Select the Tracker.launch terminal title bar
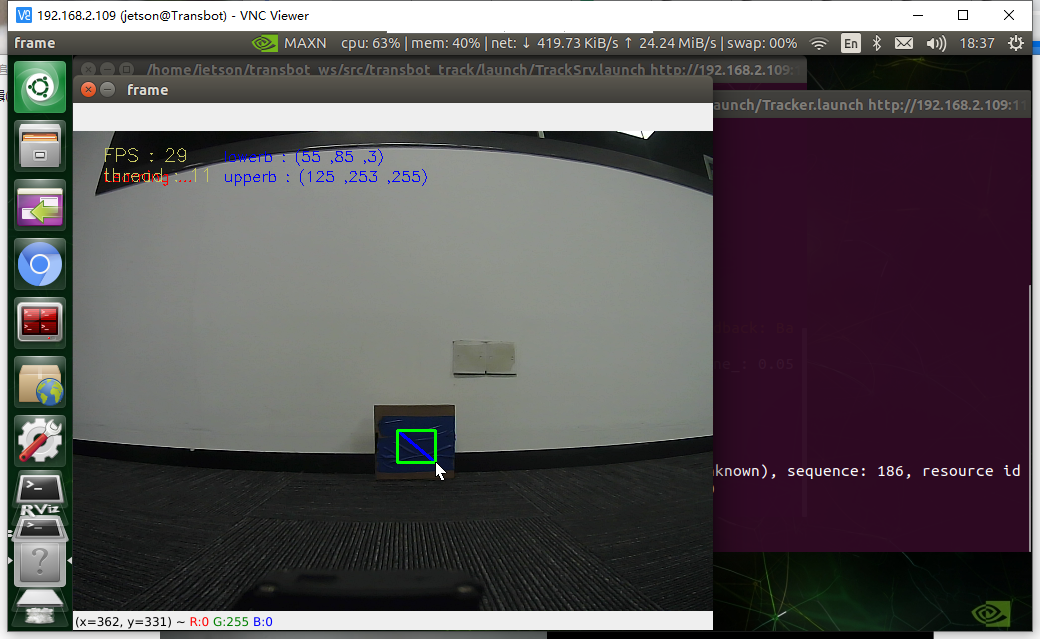Viewport: 1040px width, 639px height. point(870,105)
